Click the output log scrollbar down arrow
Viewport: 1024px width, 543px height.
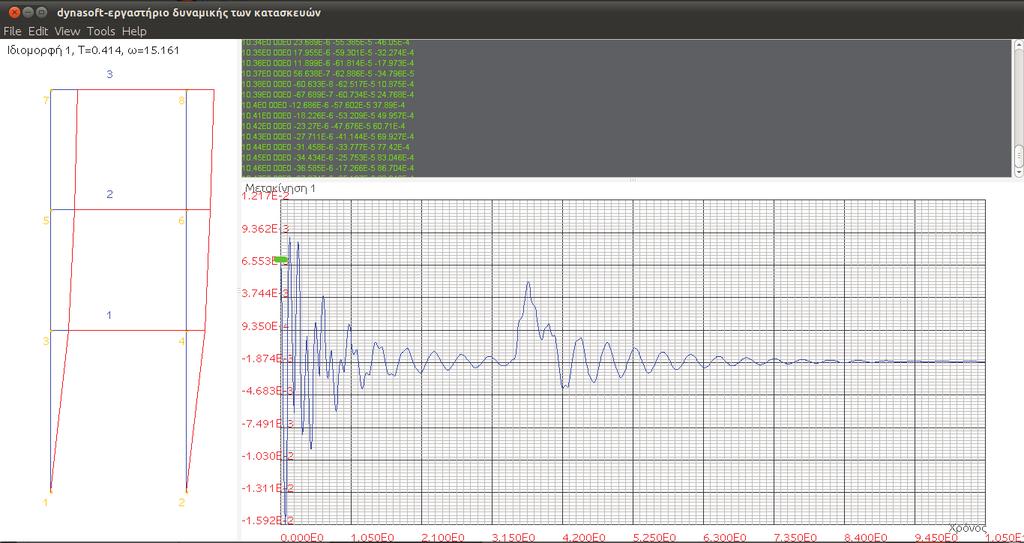(1018, 172)
